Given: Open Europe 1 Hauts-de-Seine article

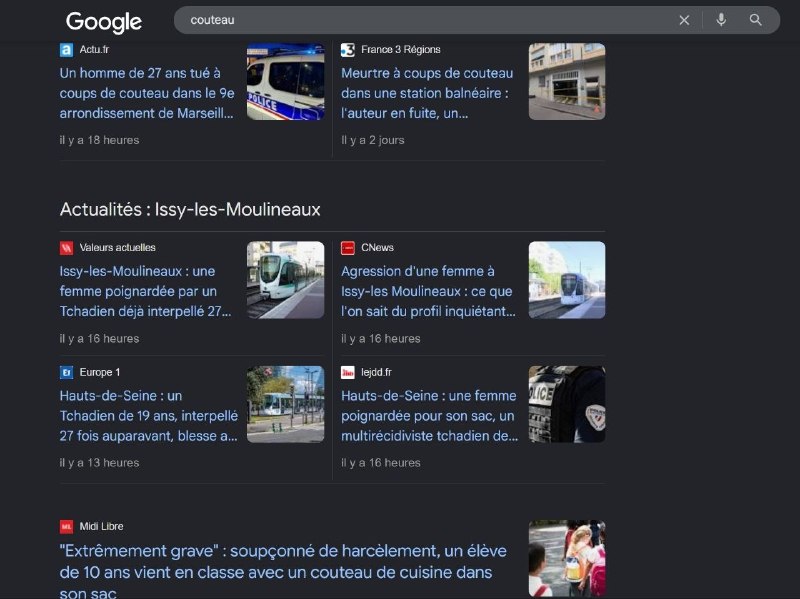Looking at the screenshot, I should 148,416.
